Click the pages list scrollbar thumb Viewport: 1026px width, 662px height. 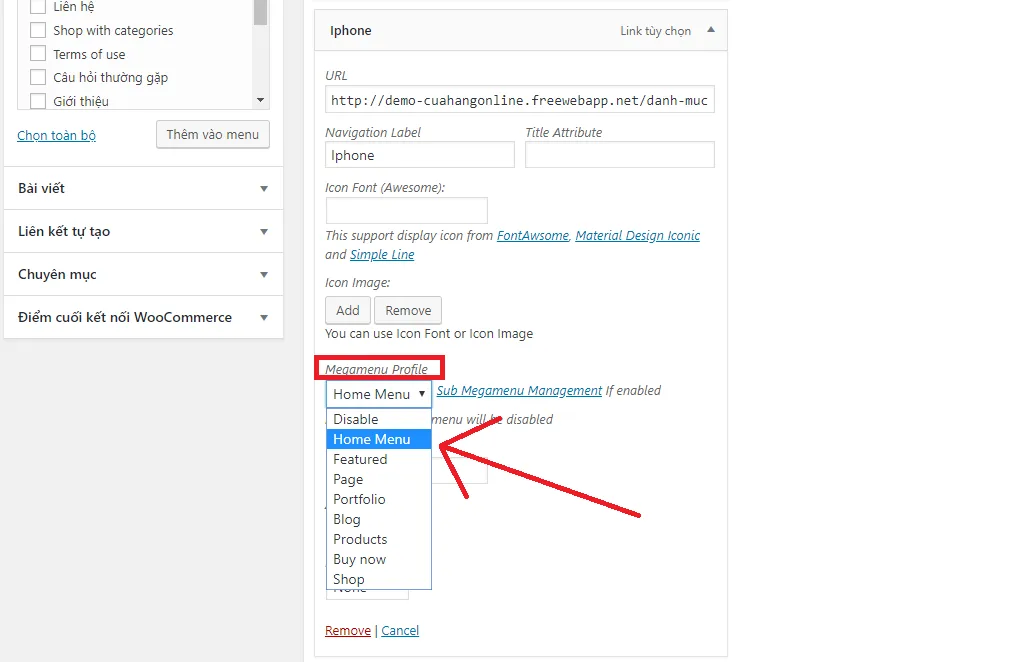(260, 12)
